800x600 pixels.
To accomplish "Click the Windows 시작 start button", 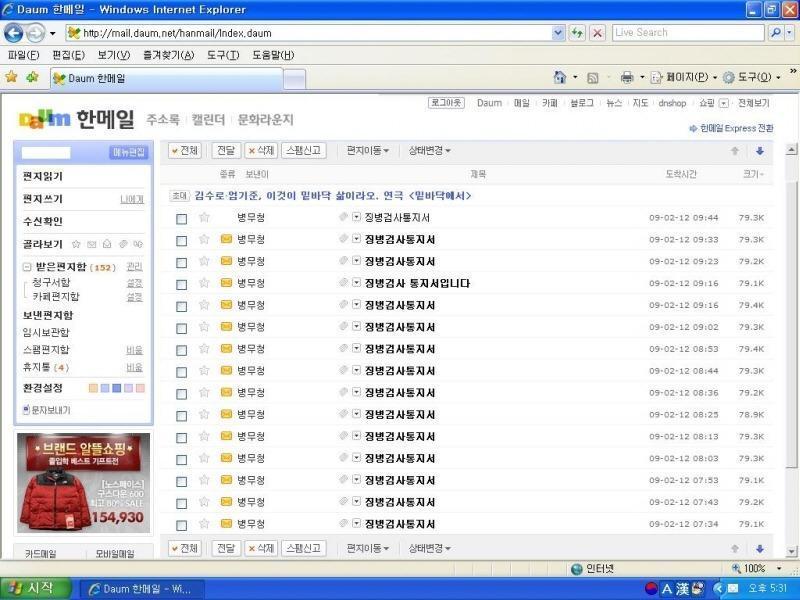I will (x=34, y=588).
